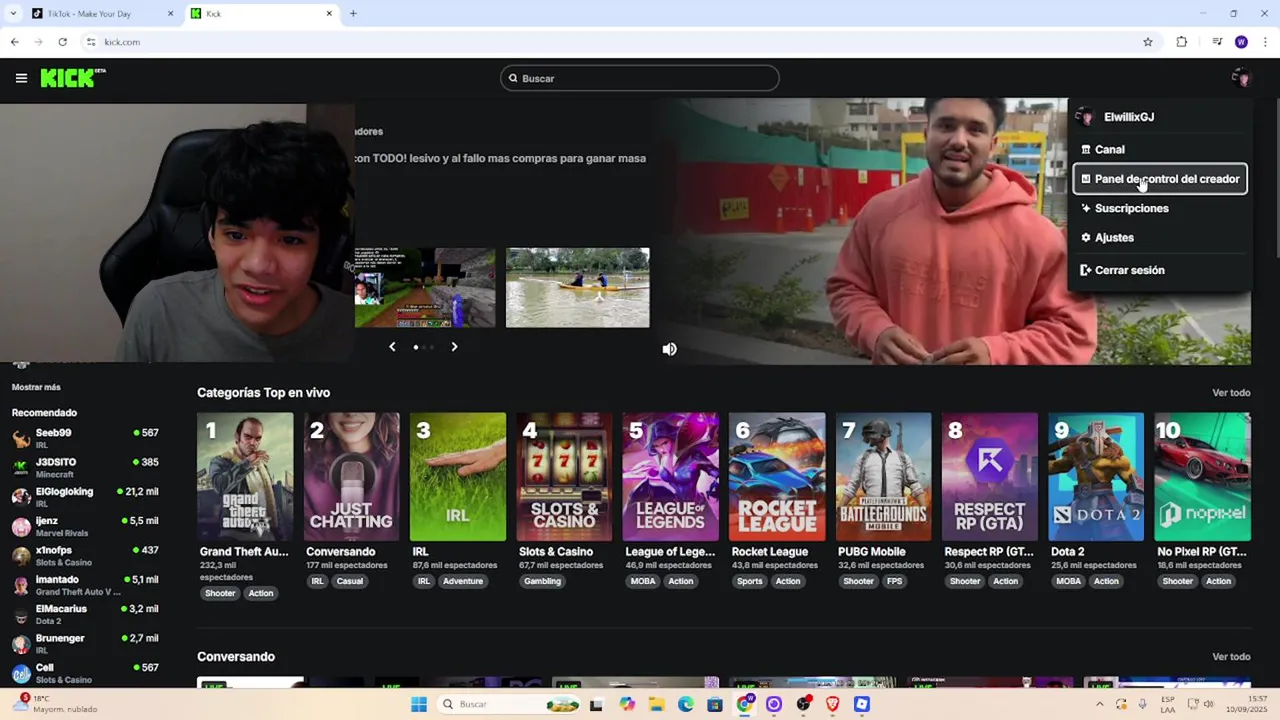Screen dimensions: 1280x720
Task: Open PUBG Mobile category card
Action: click(883, 477)
